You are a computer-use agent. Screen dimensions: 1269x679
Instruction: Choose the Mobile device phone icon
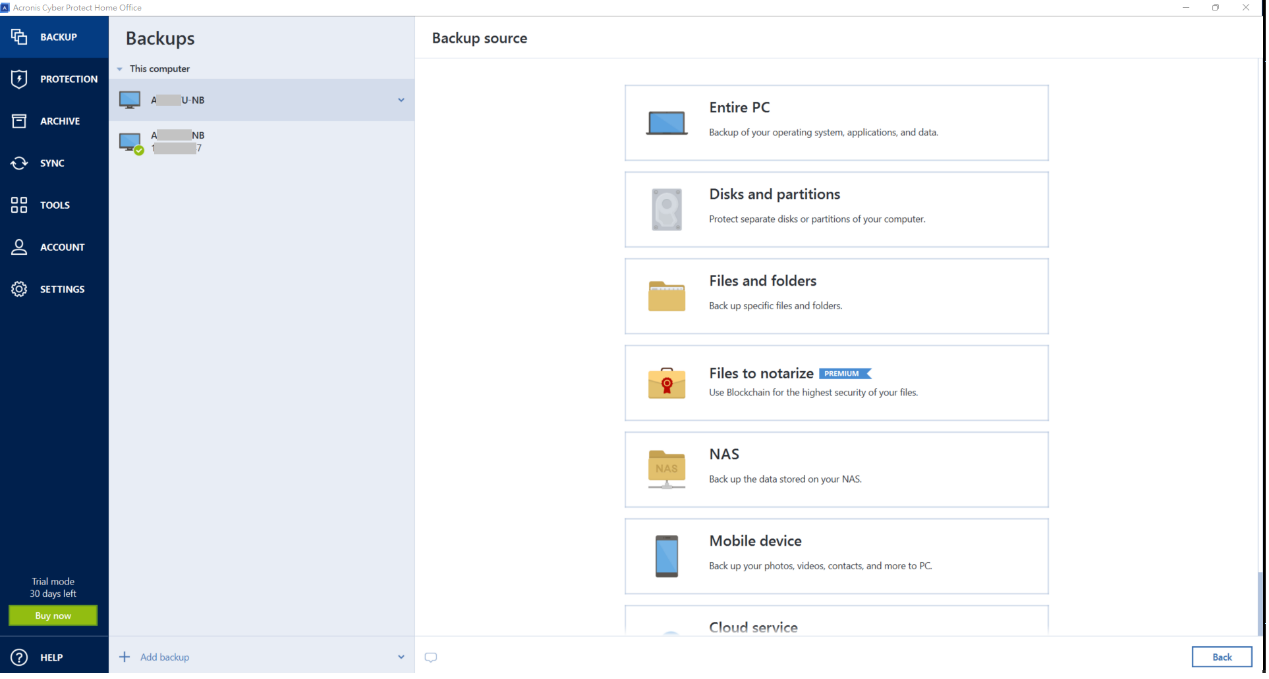[667, 556]
